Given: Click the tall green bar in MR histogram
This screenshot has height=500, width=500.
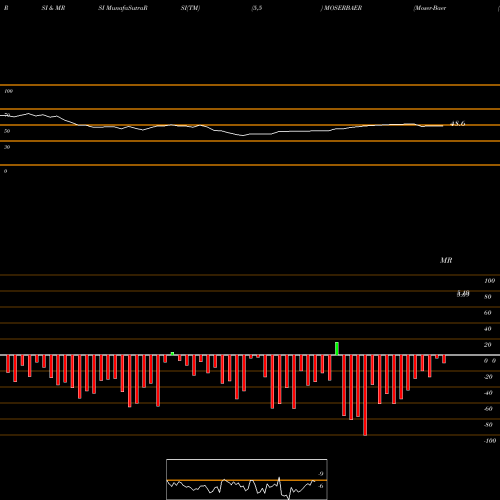Looking at the screenshot, I should (337, 349).
